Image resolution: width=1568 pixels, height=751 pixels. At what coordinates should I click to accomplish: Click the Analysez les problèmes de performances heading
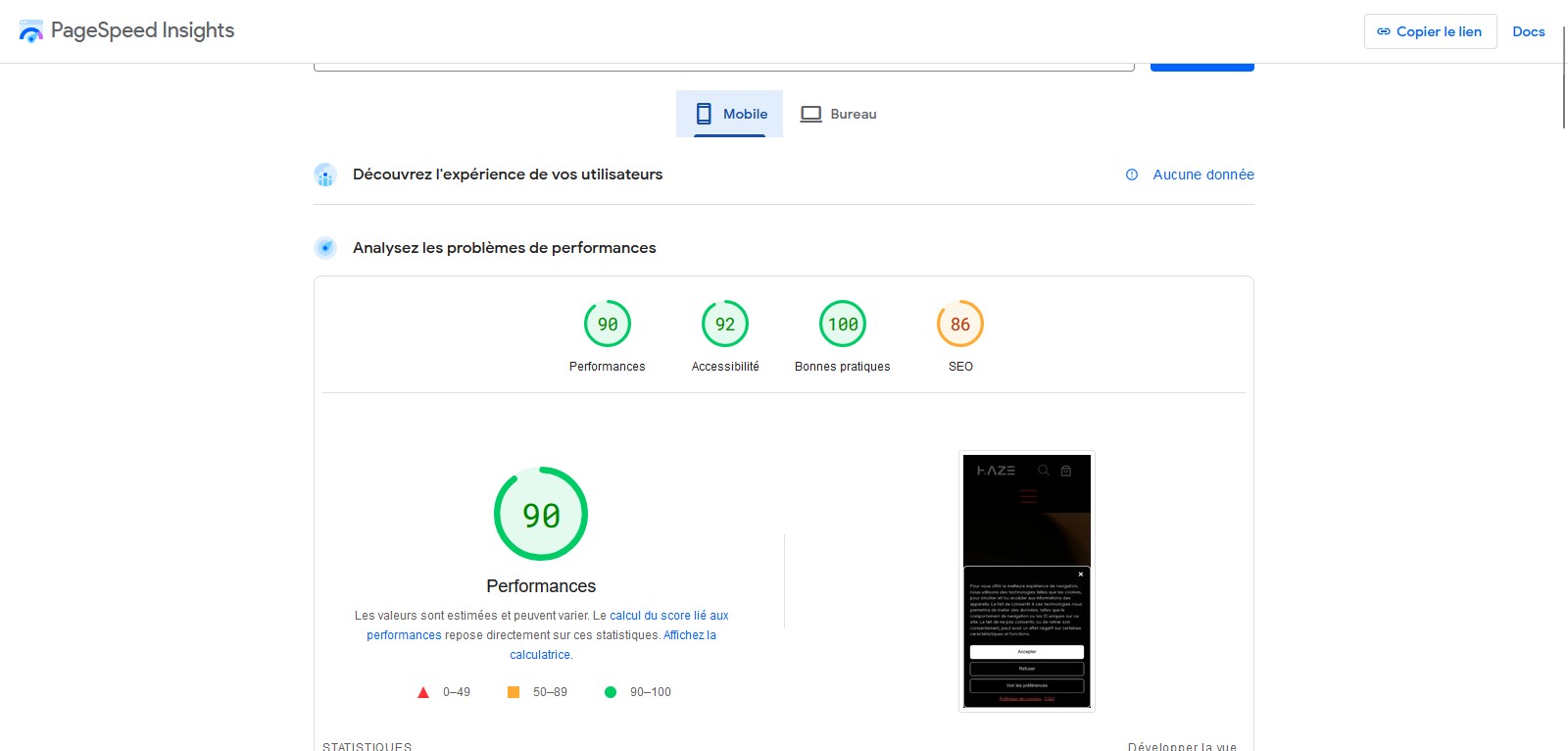tap(505, 248)
